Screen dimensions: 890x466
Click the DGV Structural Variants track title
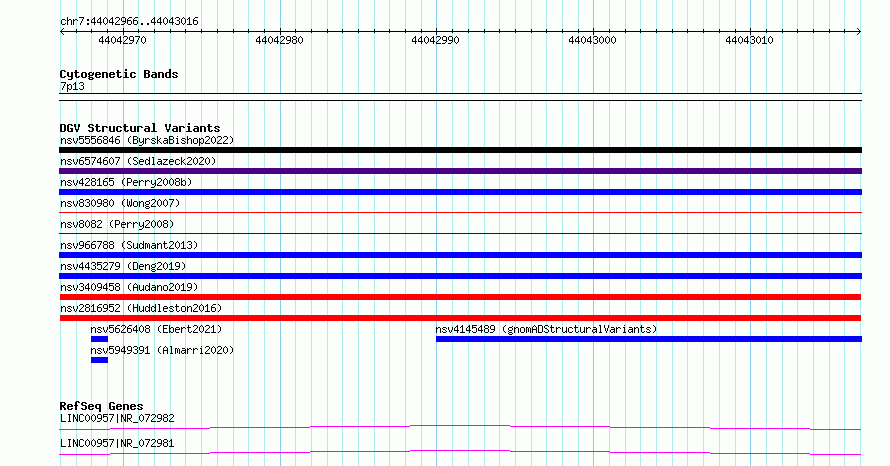point(140,128)
